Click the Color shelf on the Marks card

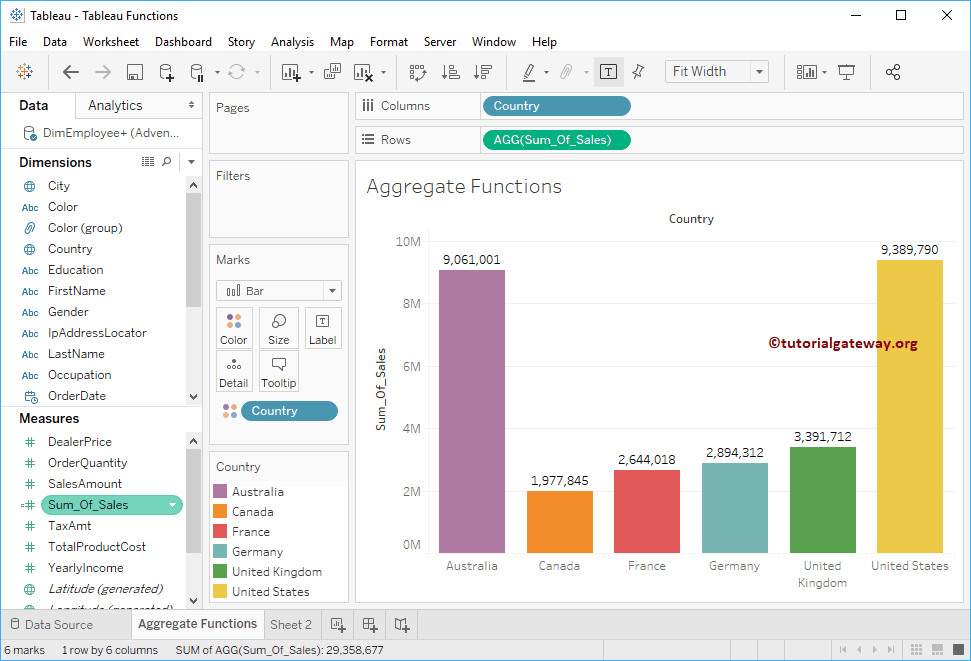click(x=233, y=328)
